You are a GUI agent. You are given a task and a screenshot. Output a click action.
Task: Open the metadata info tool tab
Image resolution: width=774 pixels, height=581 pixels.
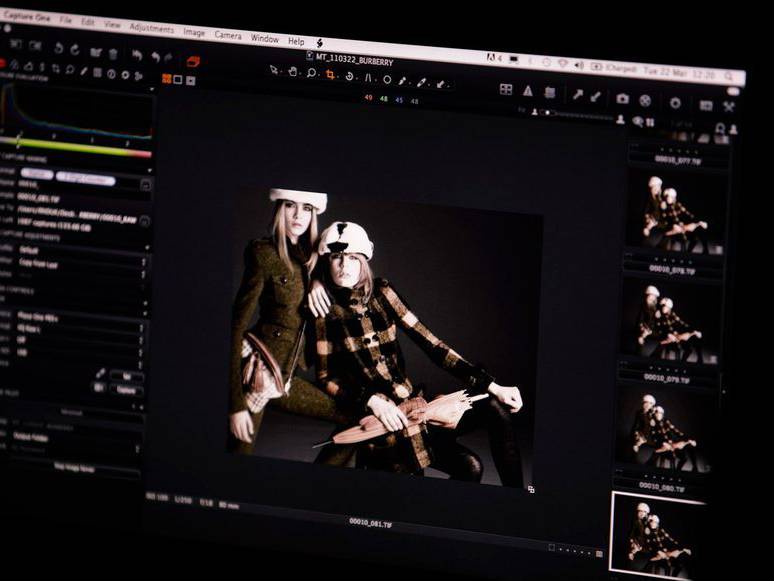[x=112, y=74]
